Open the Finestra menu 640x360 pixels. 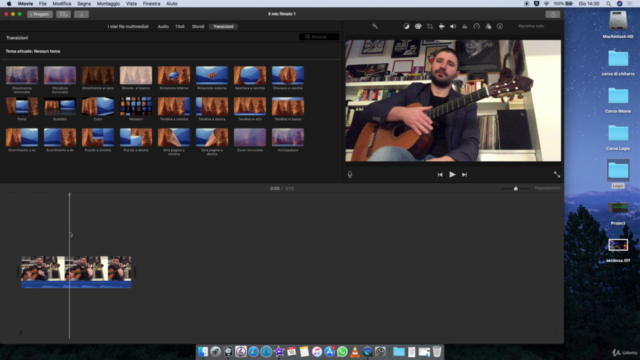tap(151, 4)
